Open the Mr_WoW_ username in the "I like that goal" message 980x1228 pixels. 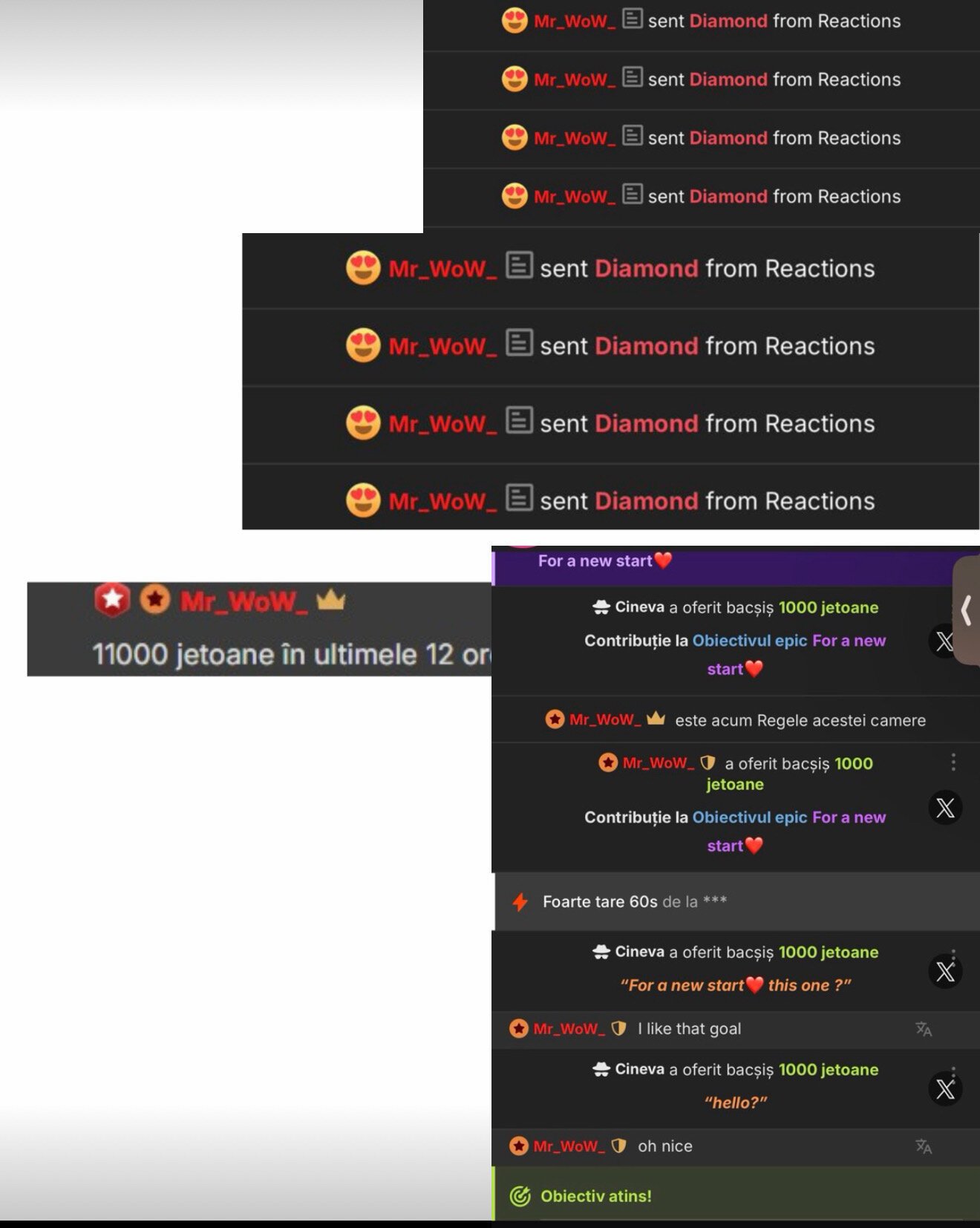click(569, 1029)
